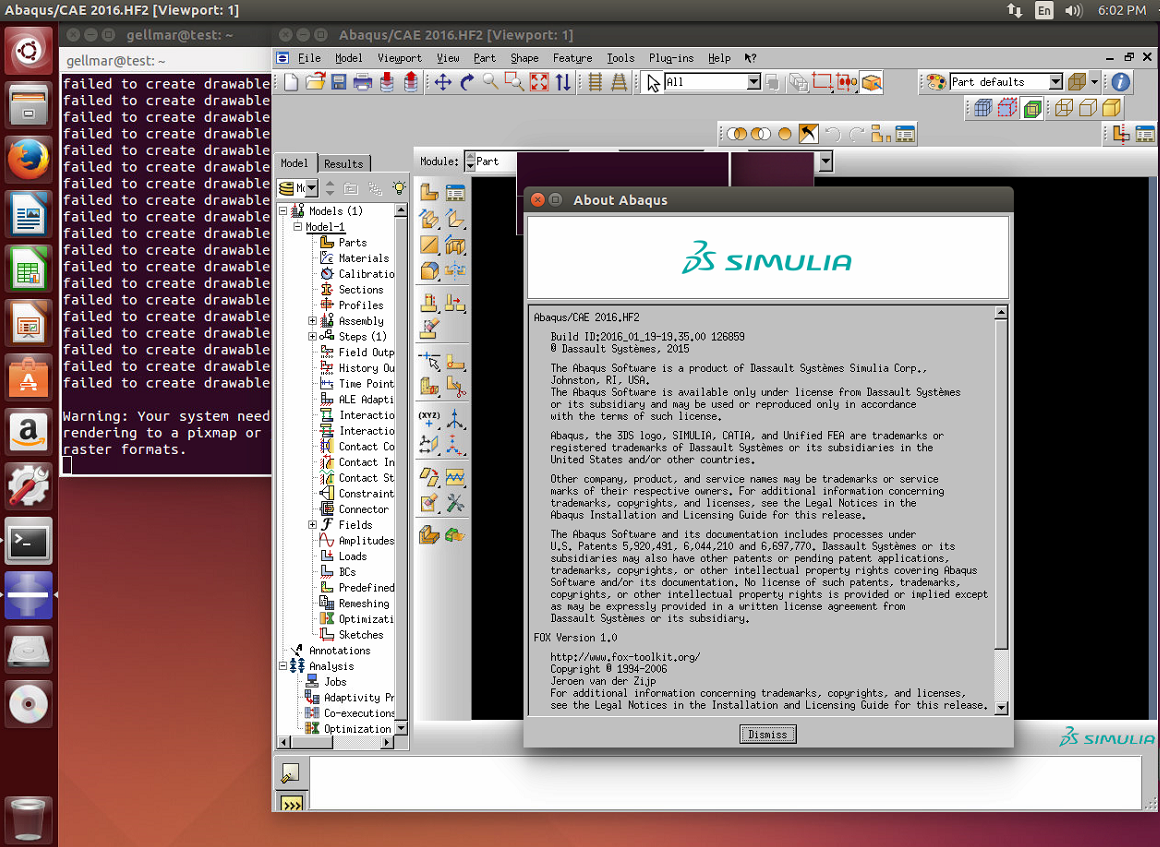
Task: Click the blue Query information icon
Action: click(x=1120, y=81)
